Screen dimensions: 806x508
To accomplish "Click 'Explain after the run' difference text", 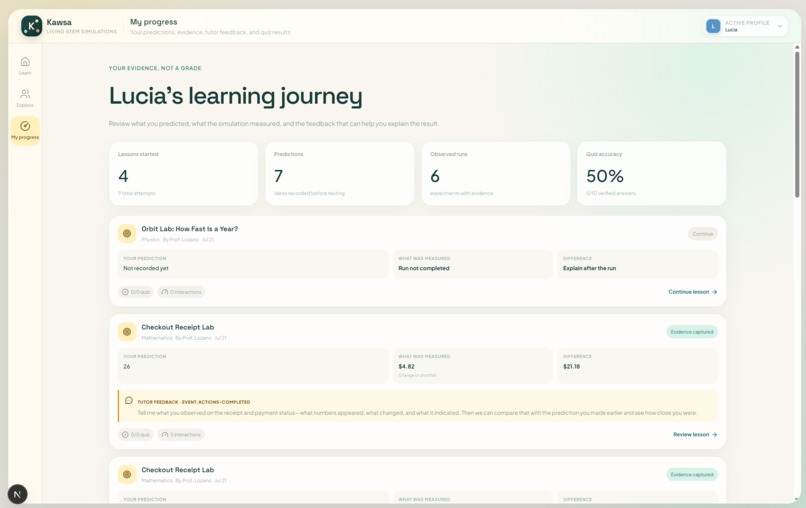I will (x=589, y=268).
